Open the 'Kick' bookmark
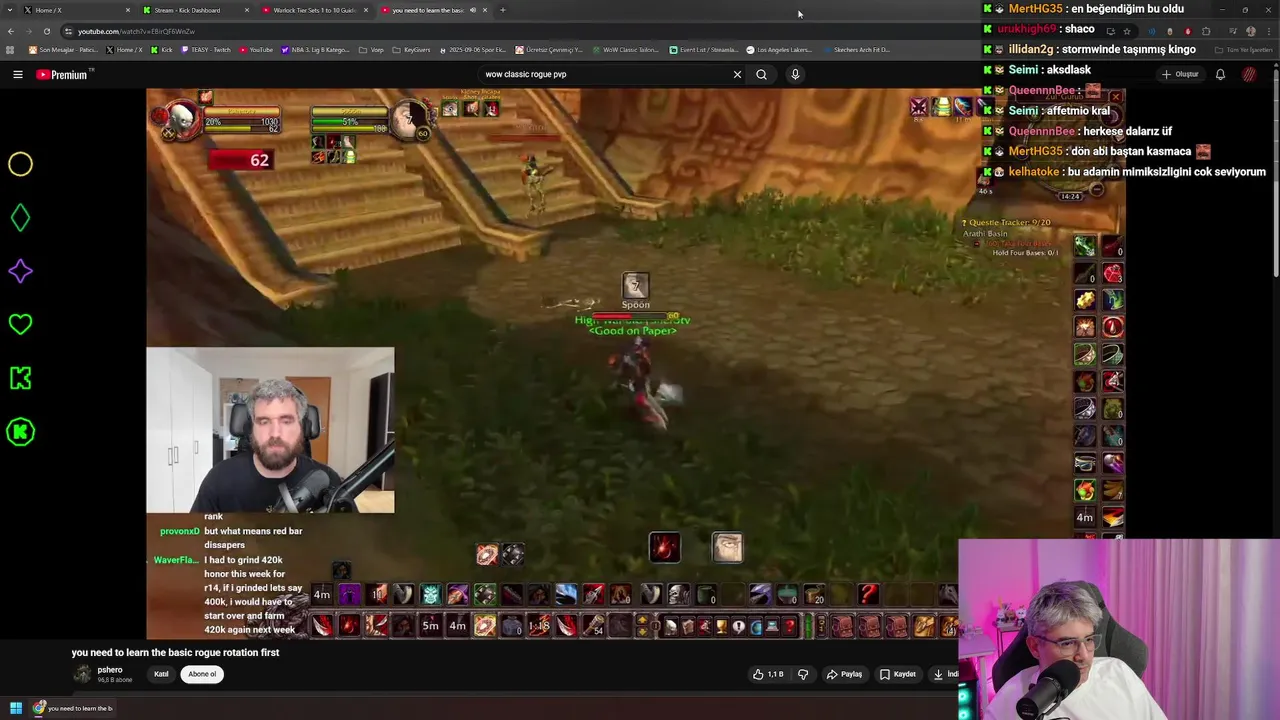1280x720 pixels. [162, 49]
